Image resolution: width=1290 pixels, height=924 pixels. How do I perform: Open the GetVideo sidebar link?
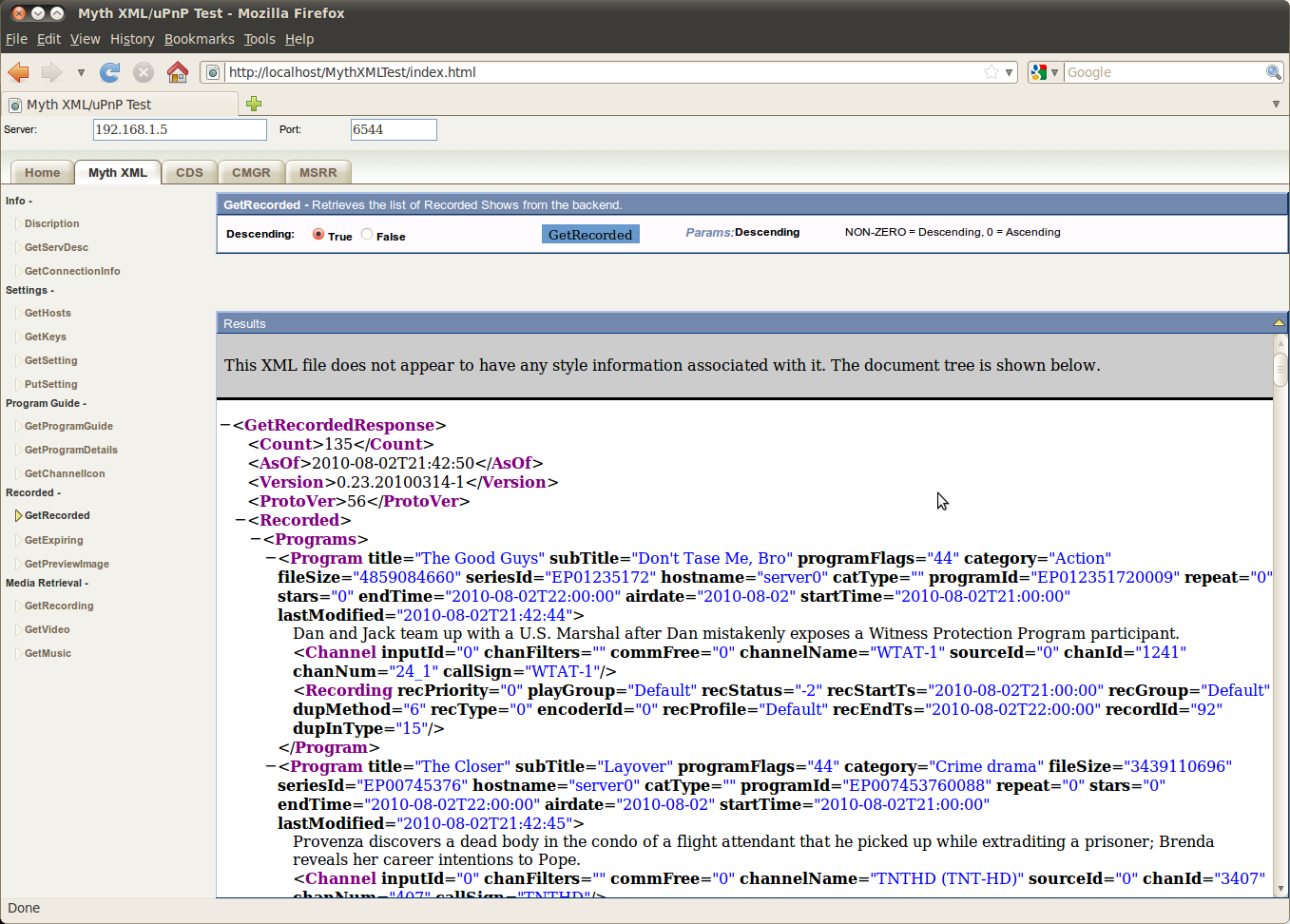coord(48,630)
